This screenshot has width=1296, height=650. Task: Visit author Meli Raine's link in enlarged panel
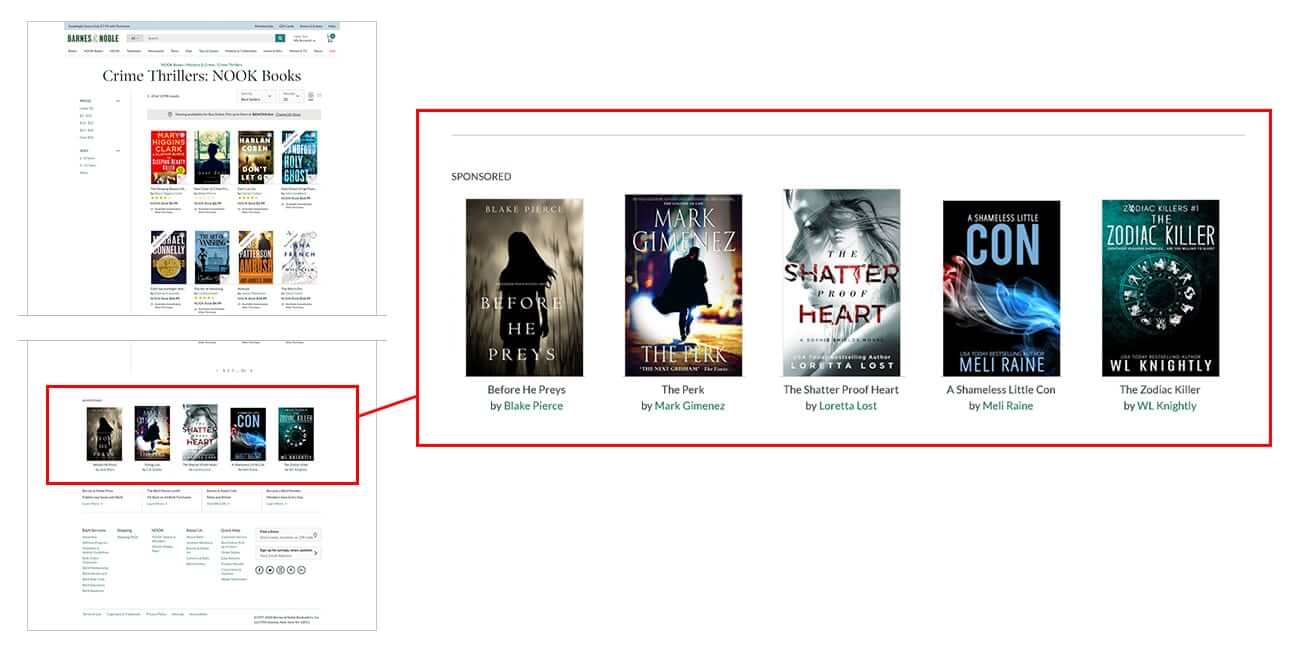tap(1008, 406)
